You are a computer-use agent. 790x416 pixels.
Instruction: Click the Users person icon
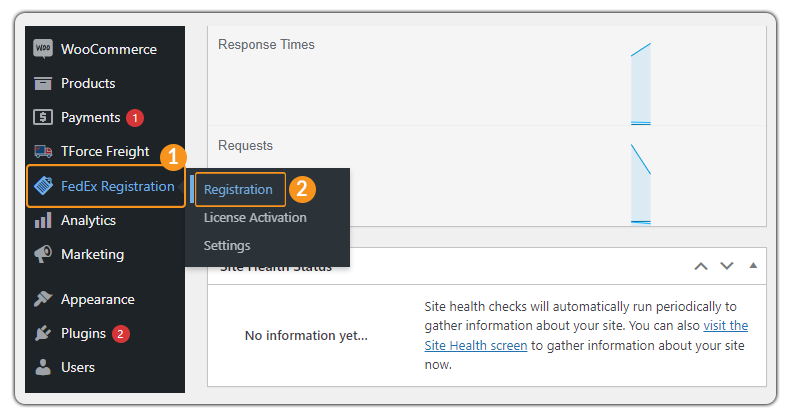click(43, 367)
